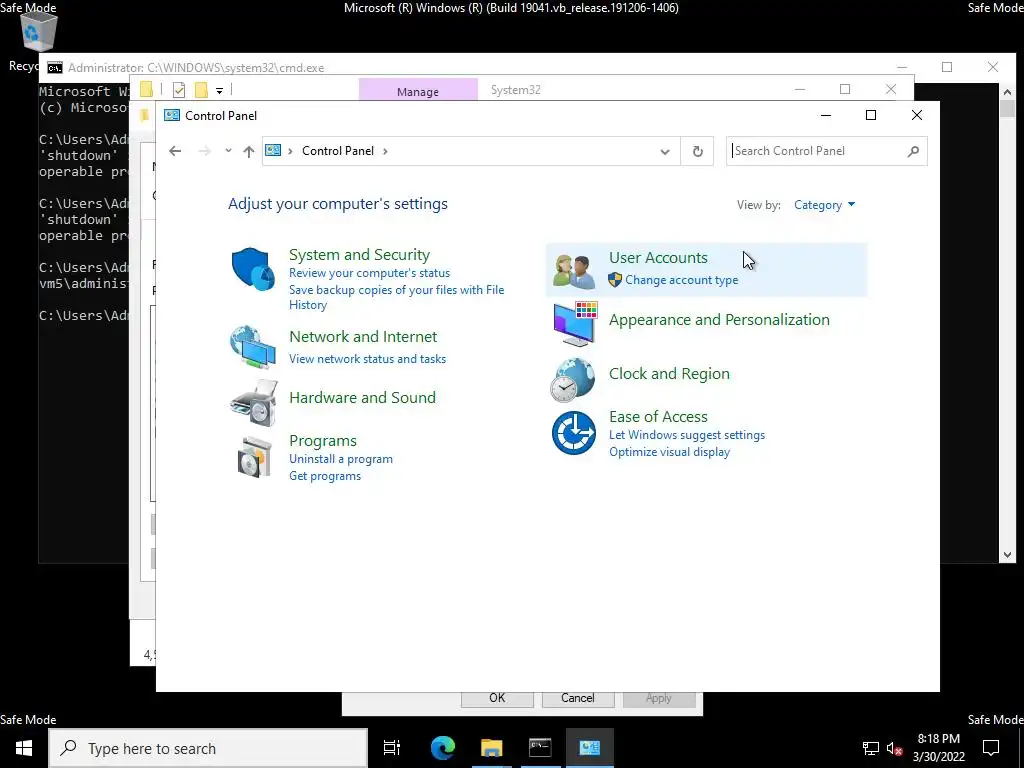This screenshot has width=1024, height=768.
Task: Open Save backup copies with File History
Action: click(396, 297)
